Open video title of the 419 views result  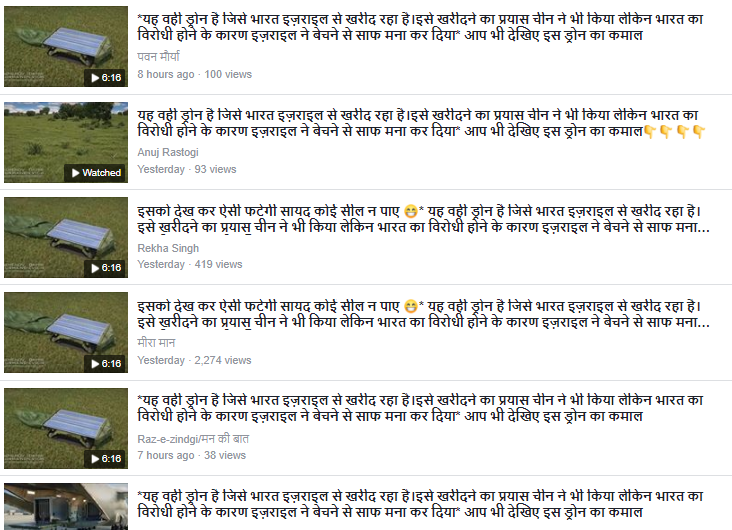pos(423,219)
